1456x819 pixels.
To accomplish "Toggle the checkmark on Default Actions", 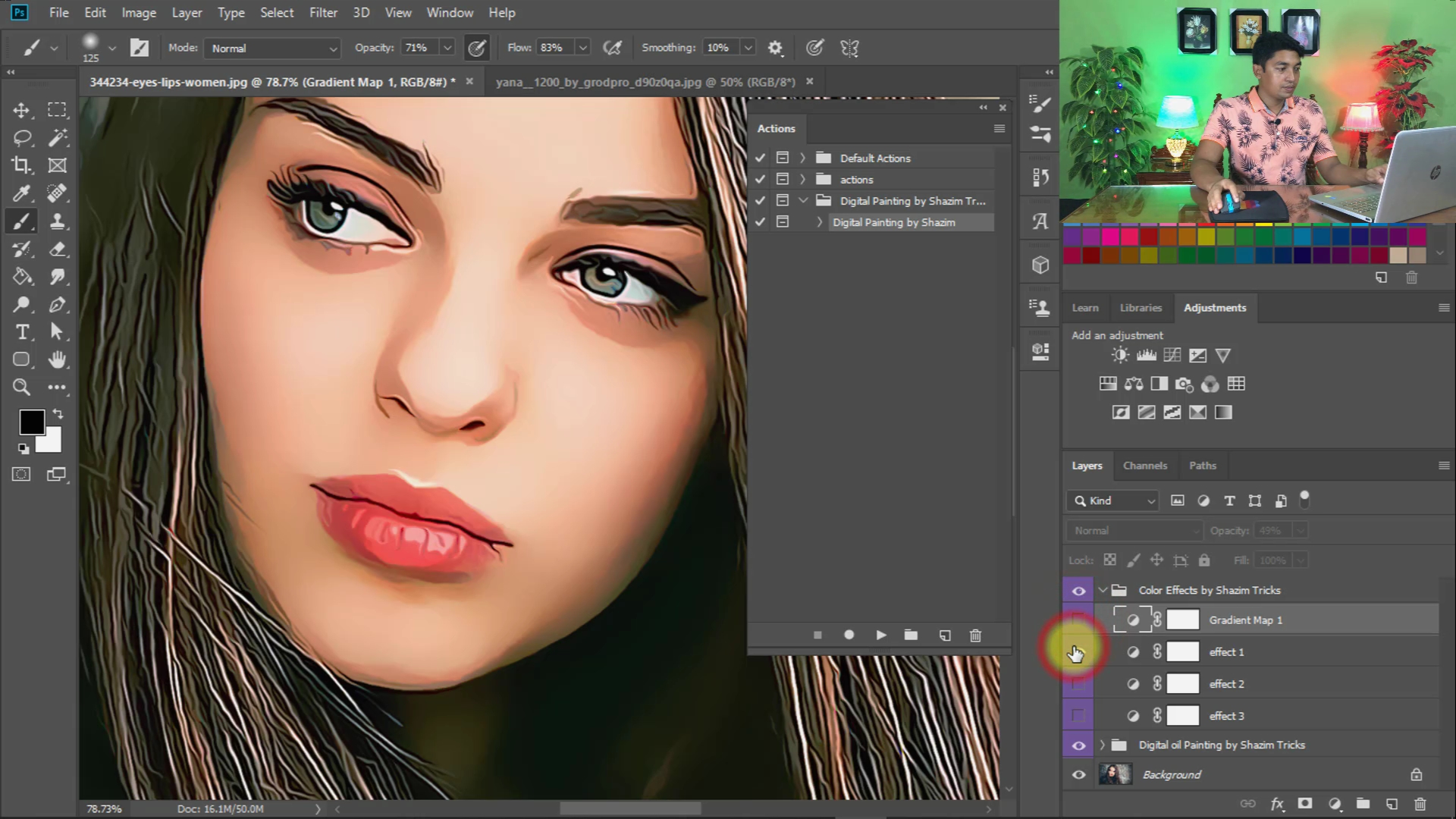I will coord(760,158).
